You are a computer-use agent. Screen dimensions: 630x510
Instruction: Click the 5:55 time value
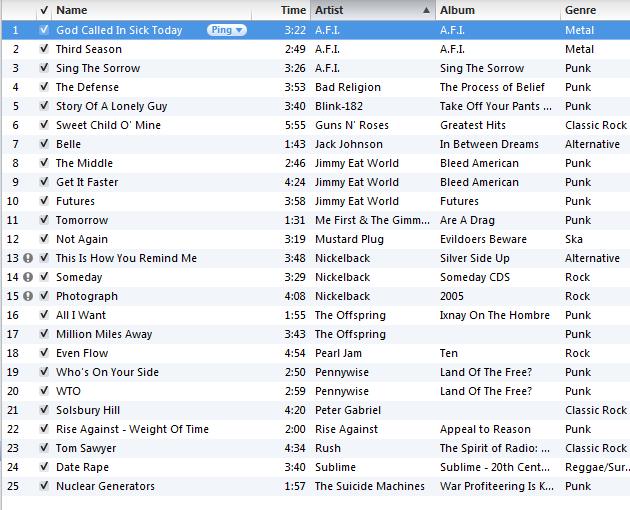coord(295,125)
